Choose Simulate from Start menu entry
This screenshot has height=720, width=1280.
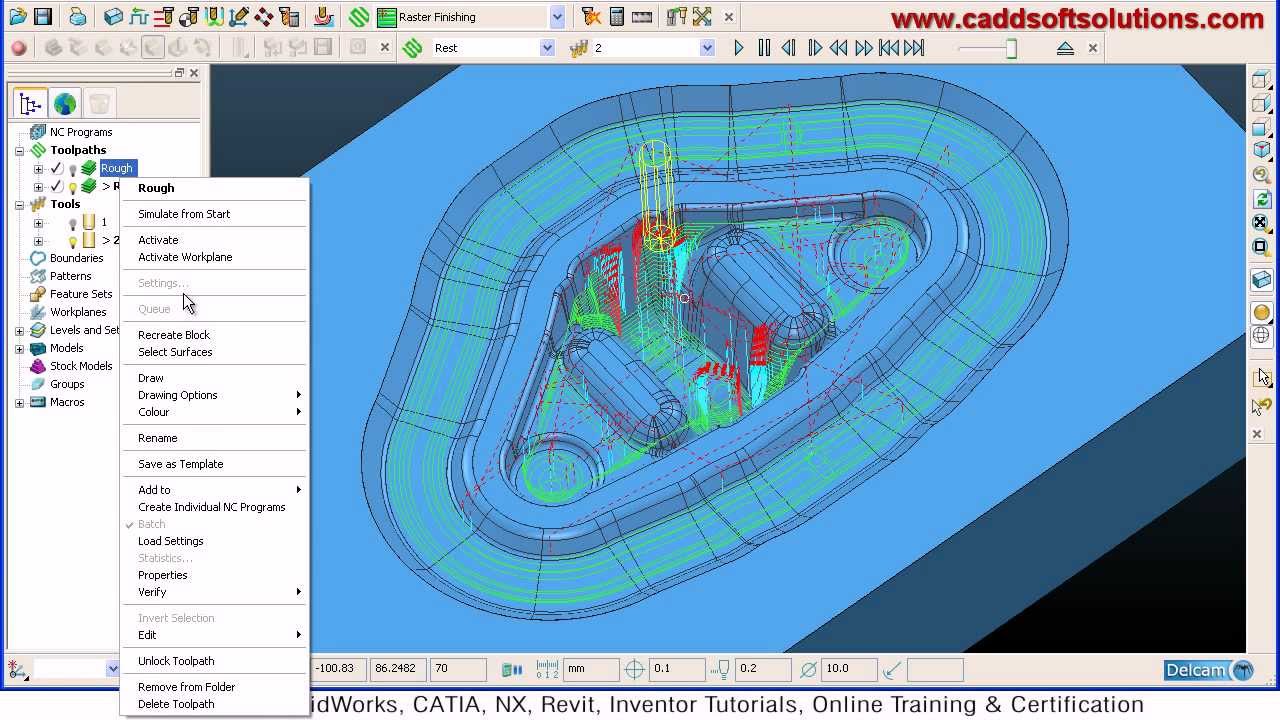coord(184,214)
